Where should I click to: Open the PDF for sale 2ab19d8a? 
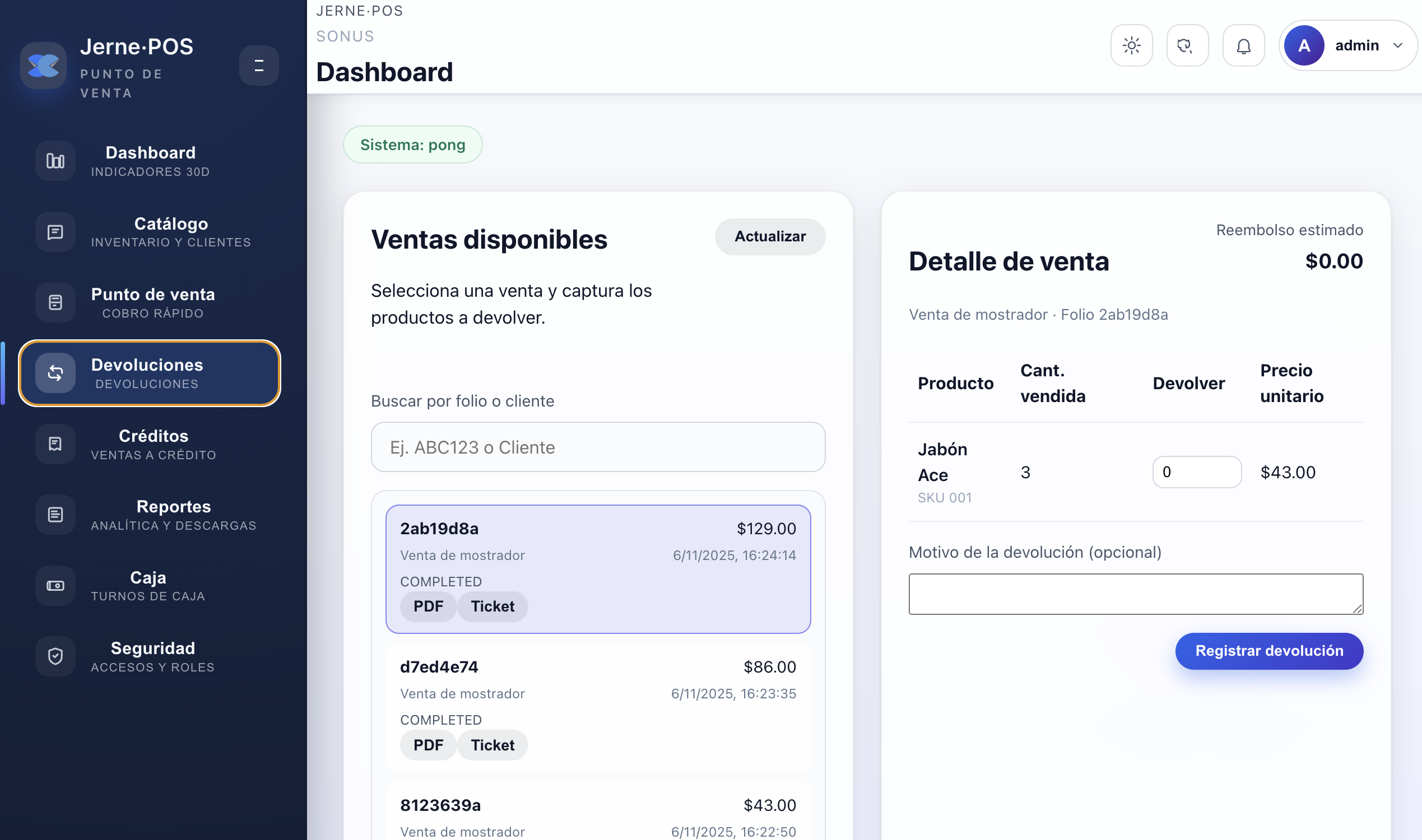427,606
